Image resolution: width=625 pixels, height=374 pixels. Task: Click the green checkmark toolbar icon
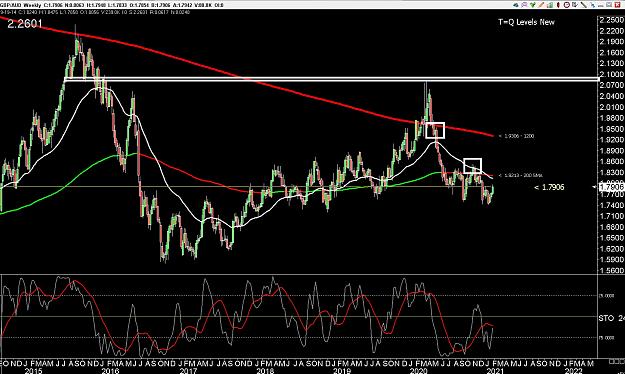pos(533,5)
